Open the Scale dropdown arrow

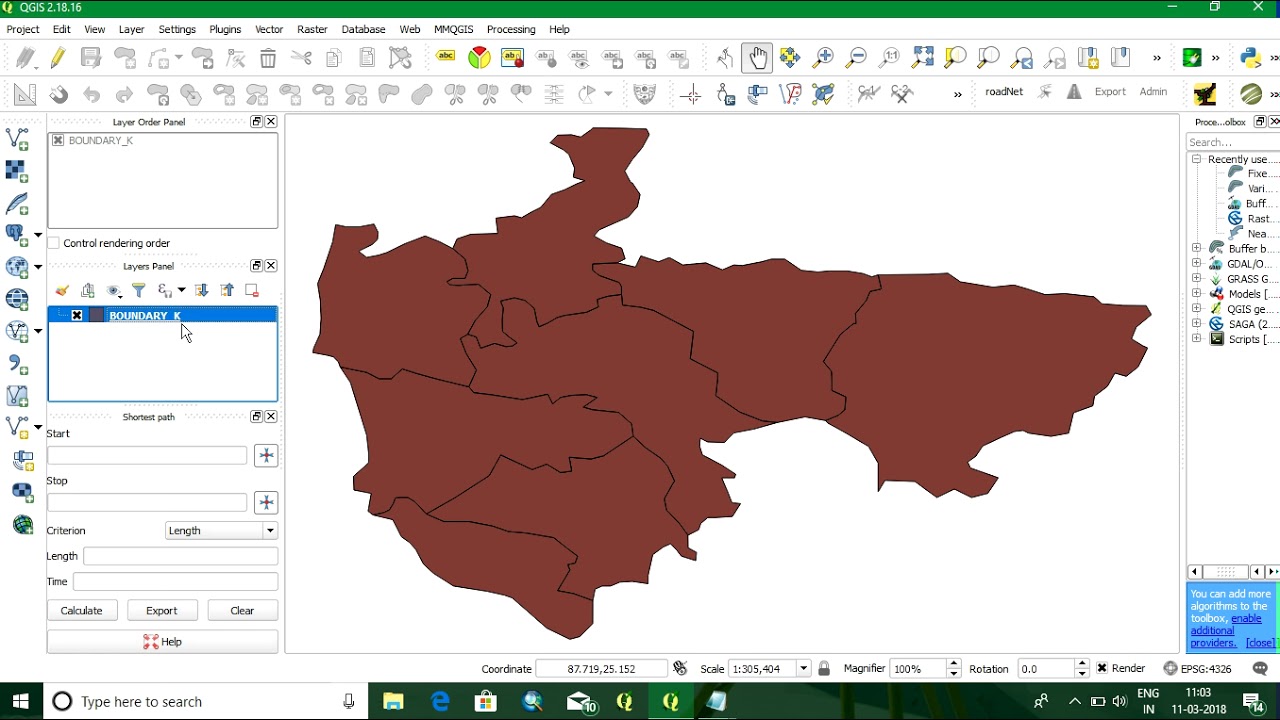coord(803,668)
